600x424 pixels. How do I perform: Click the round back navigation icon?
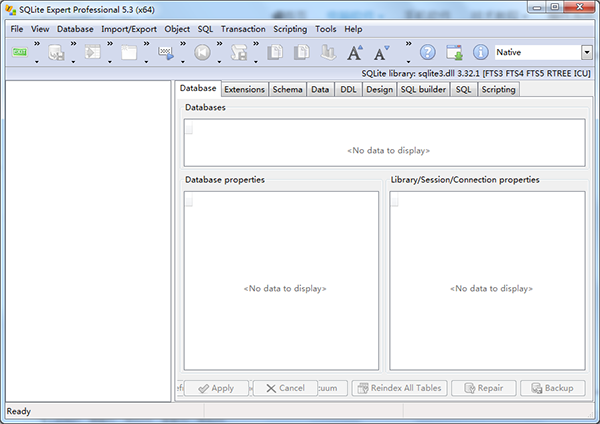[202, 52]
